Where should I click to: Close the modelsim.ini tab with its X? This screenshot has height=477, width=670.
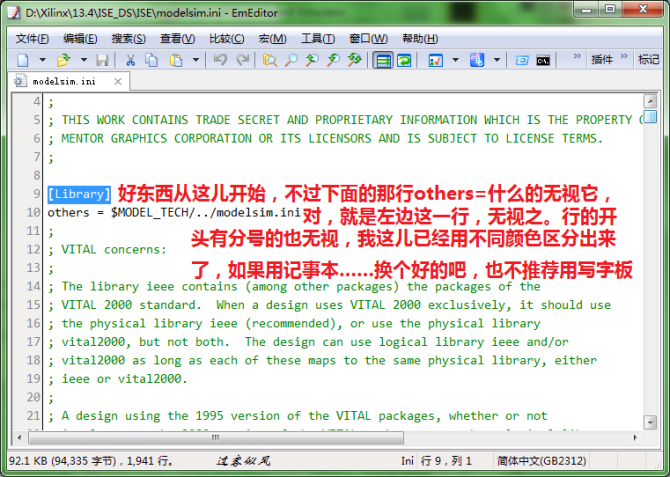(118, 81)
